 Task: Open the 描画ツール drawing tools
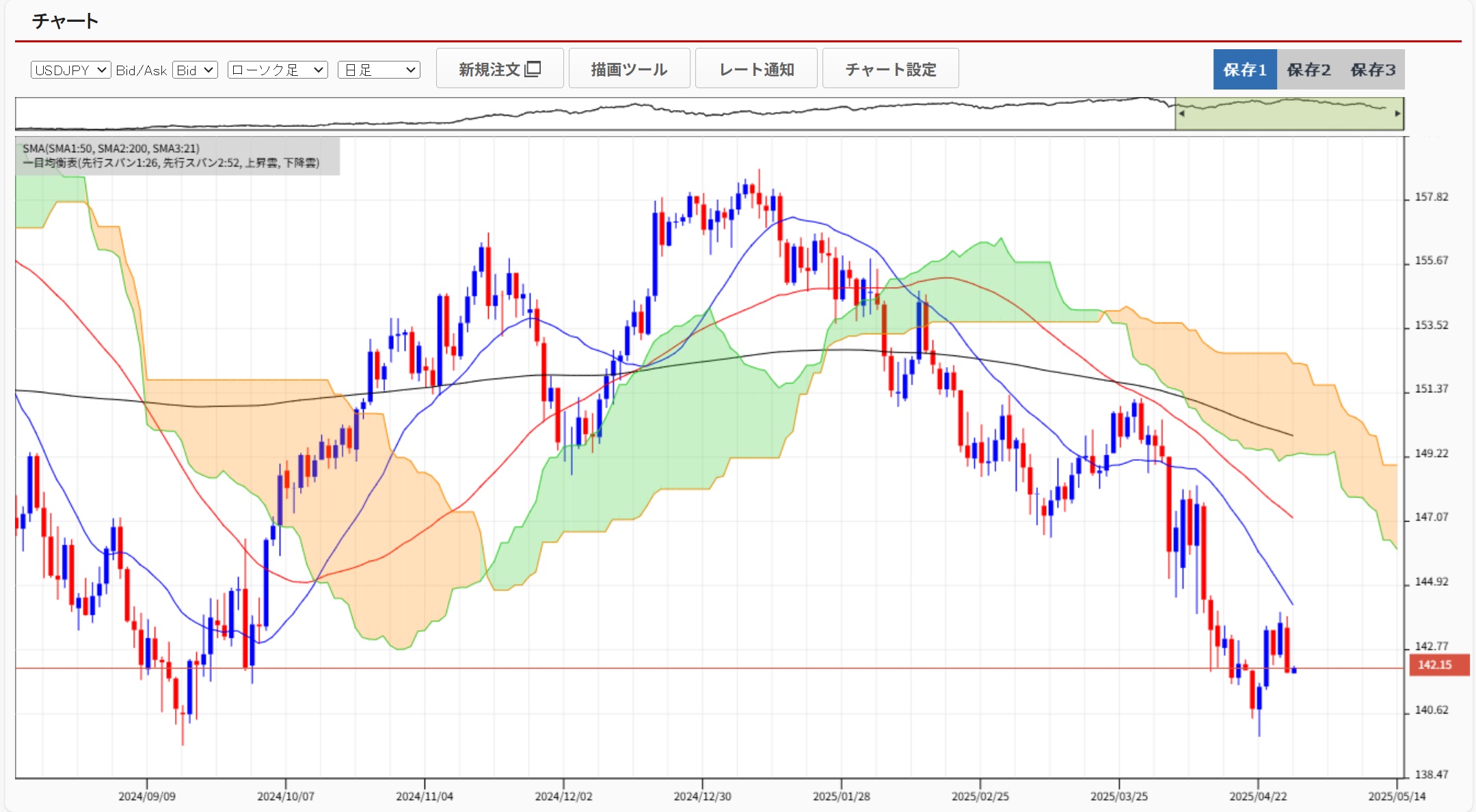pos(629,68)
